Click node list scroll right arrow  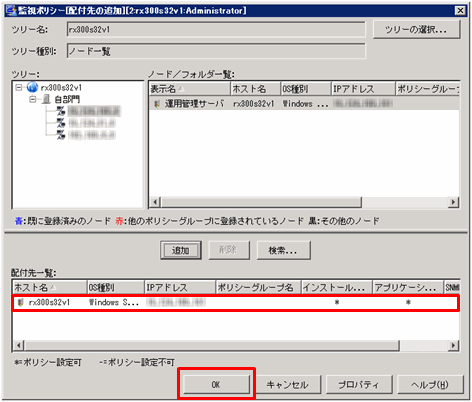pos(453,202)
